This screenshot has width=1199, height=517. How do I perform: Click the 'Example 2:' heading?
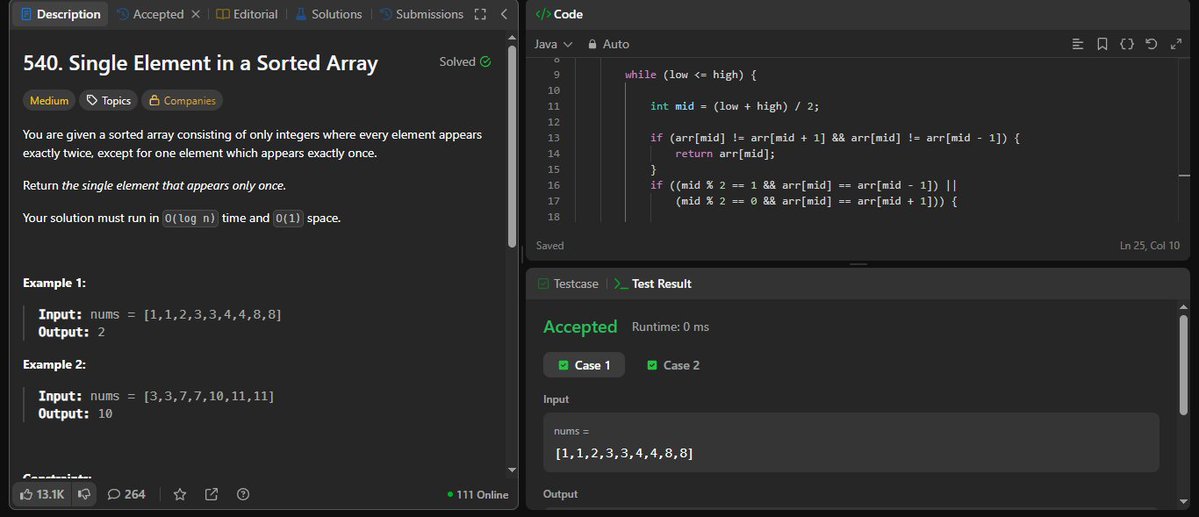[x=54, y=365]
